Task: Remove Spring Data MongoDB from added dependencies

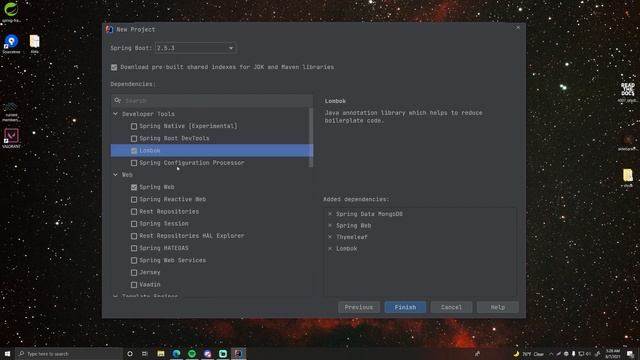Action: tap(330, 214)
